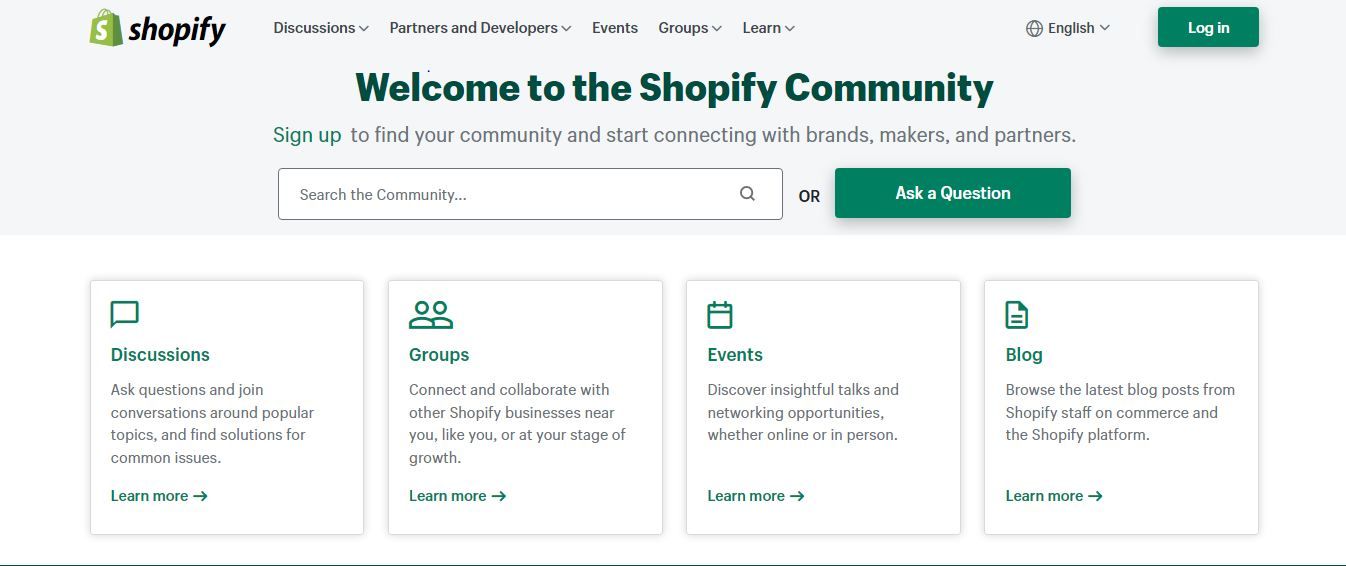Open the English language selector
Viewport: 1346px width, 566px height.
click(1068, 28)
